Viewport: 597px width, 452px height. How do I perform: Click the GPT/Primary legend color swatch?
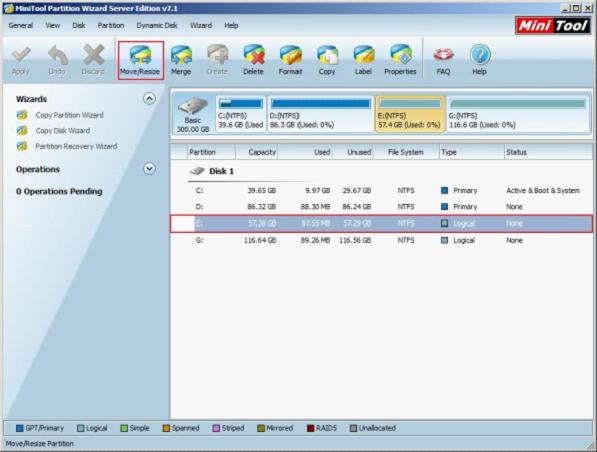point(19,428)
